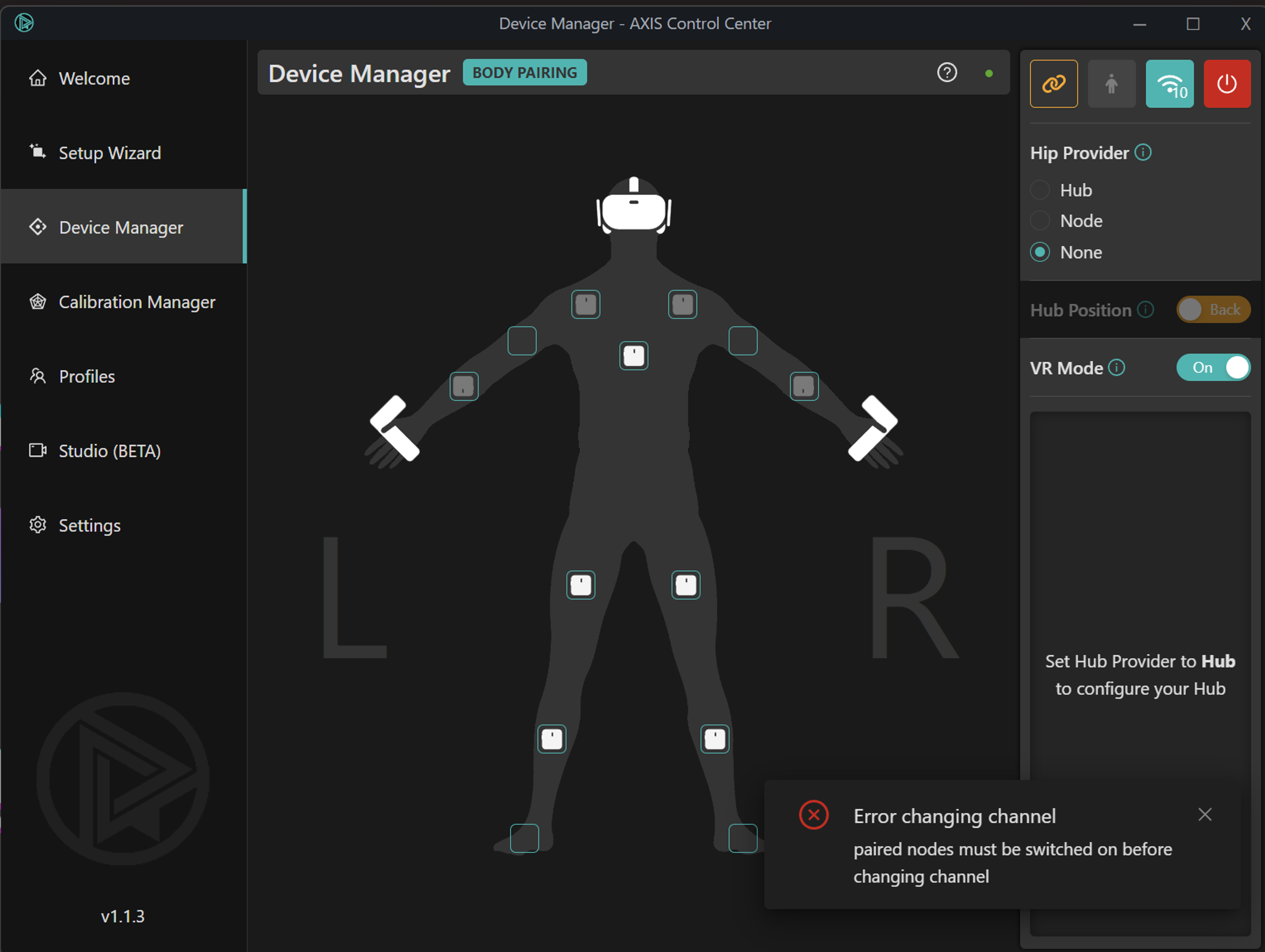Open the Device Manager help icon
The image size is (1265, 952).
[946, 72]
